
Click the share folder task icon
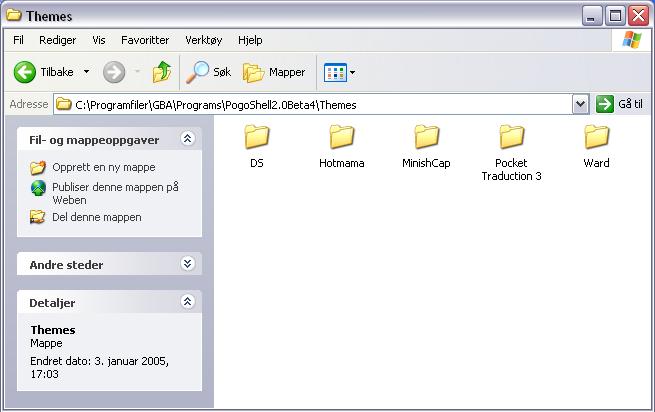click(38, 217)
